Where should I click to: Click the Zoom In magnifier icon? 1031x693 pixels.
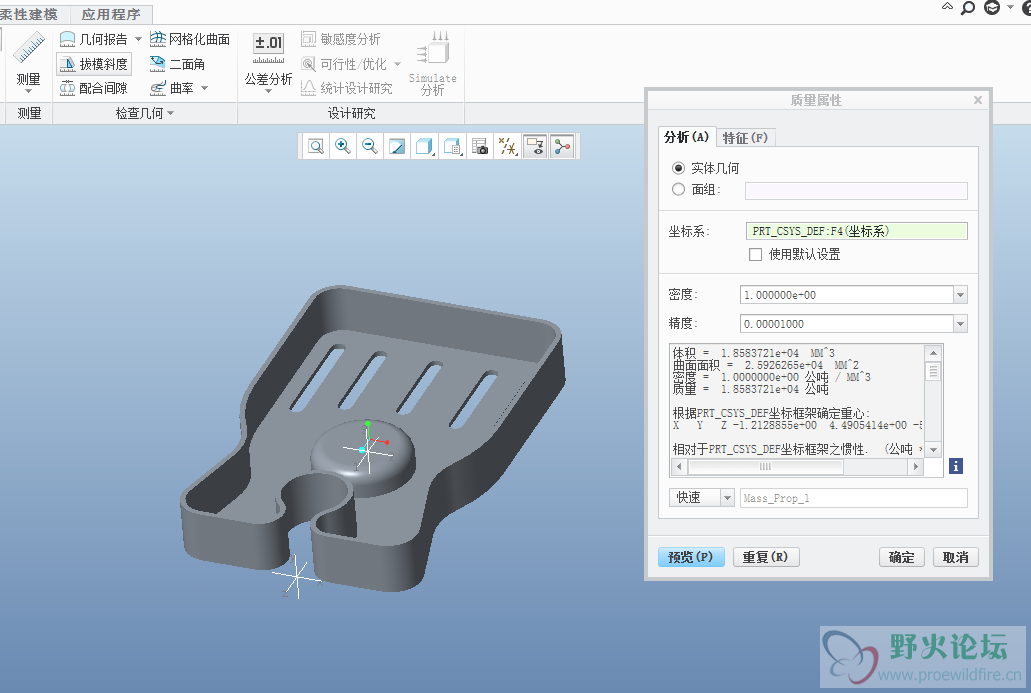click(343, 147)
